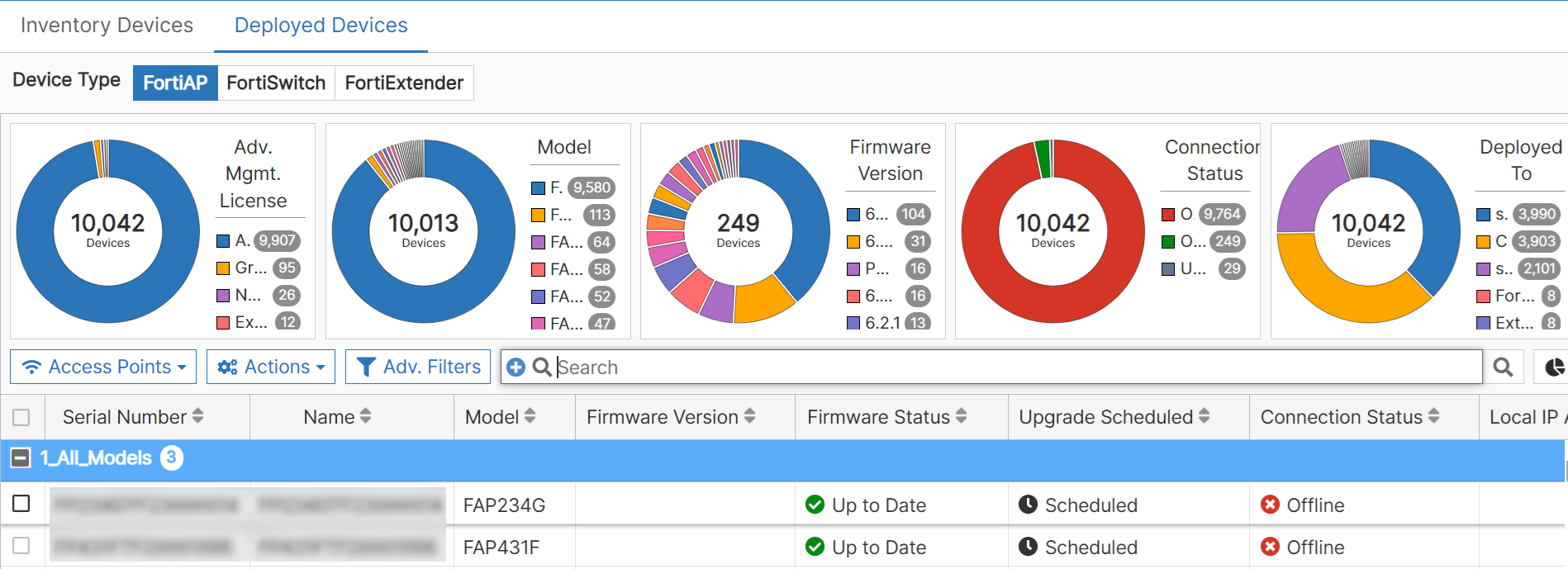Click the blue A. 9,907 license legend swatch
Screen dimensions: 1568x569
pyautogui.click(x=223, y=241)
